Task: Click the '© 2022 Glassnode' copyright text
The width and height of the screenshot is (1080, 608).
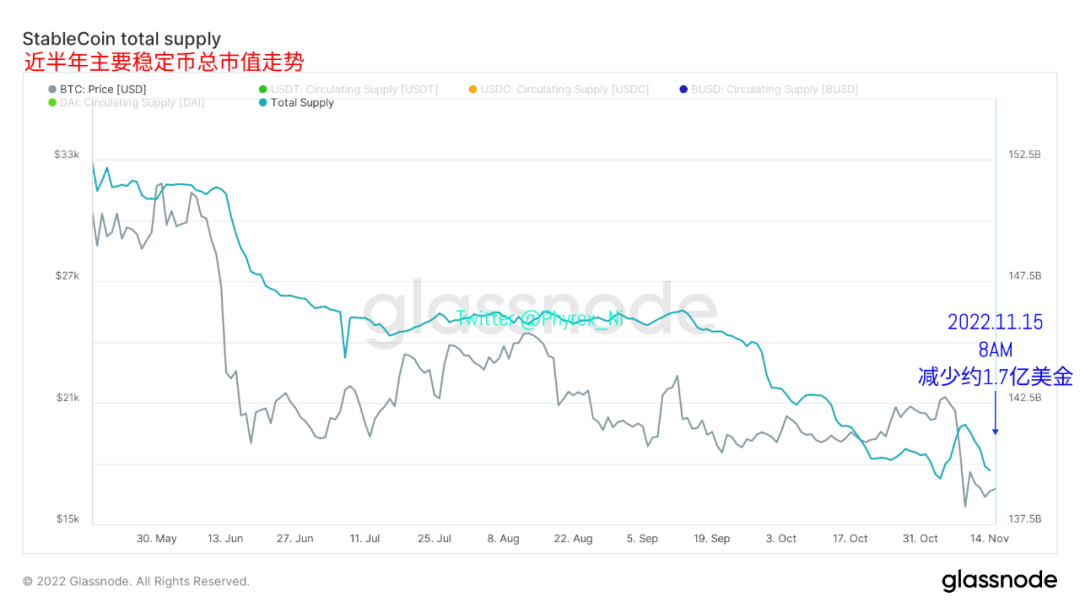Action: click(136, 581)
